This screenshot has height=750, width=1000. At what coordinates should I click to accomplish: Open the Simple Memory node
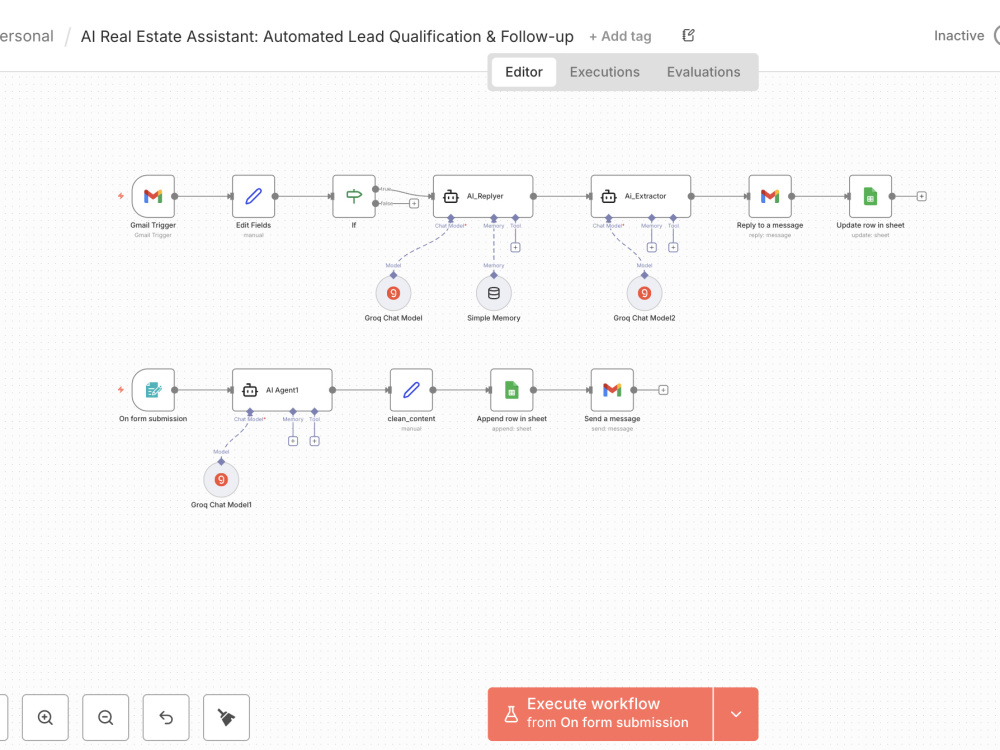tap(494, 293)
